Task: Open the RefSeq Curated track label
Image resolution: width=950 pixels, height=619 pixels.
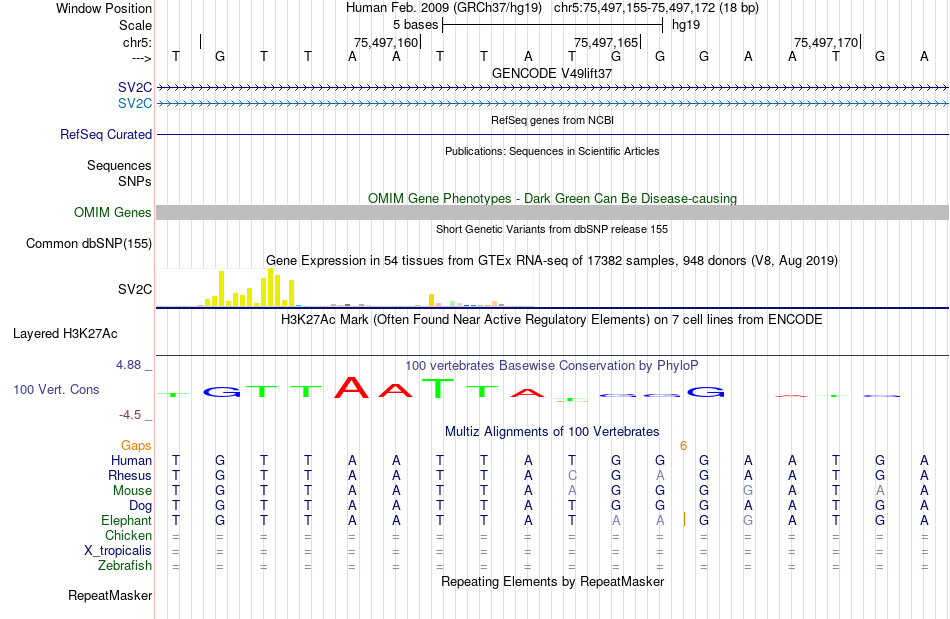Action: click(106, 134)
